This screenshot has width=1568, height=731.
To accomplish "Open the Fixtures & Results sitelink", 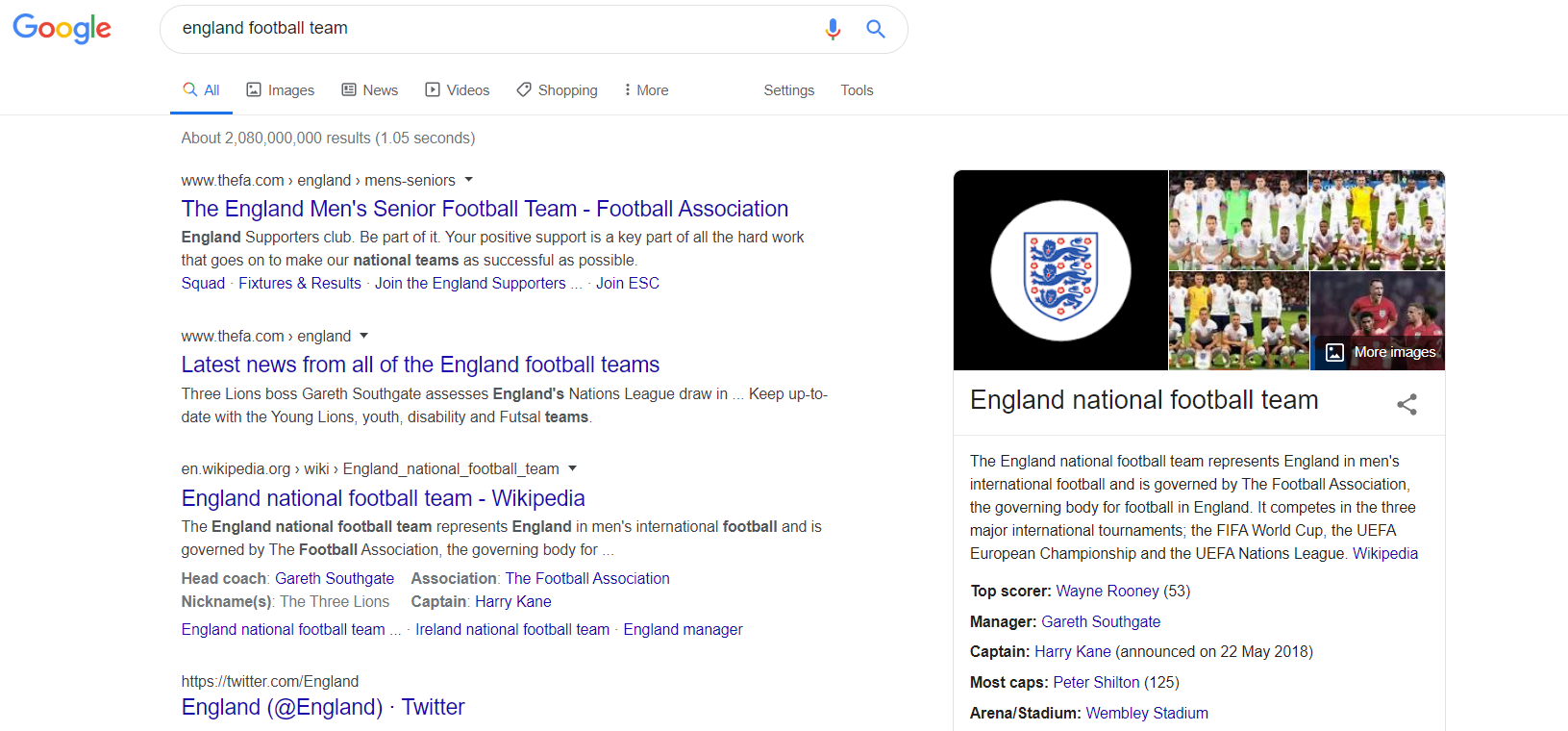I will tap(300, 283).
